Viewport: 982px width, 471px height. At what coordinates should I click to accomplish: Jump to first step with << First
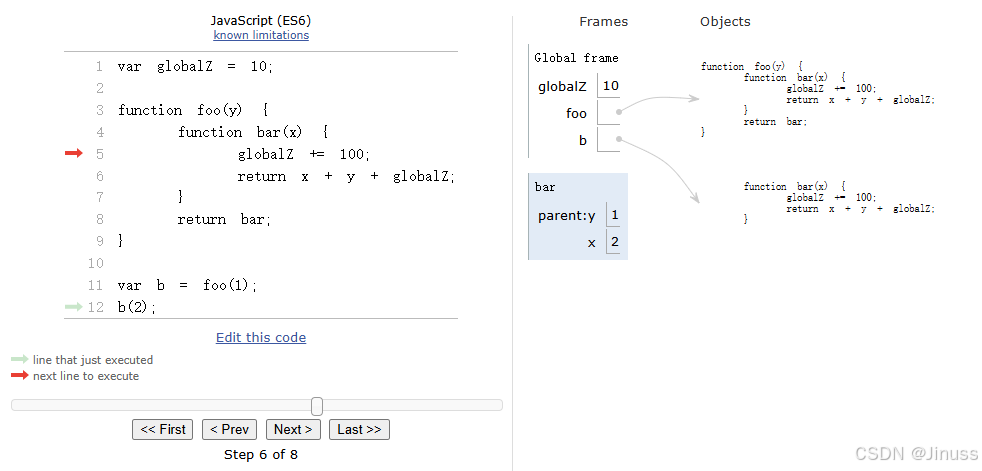tap(163, 430)
